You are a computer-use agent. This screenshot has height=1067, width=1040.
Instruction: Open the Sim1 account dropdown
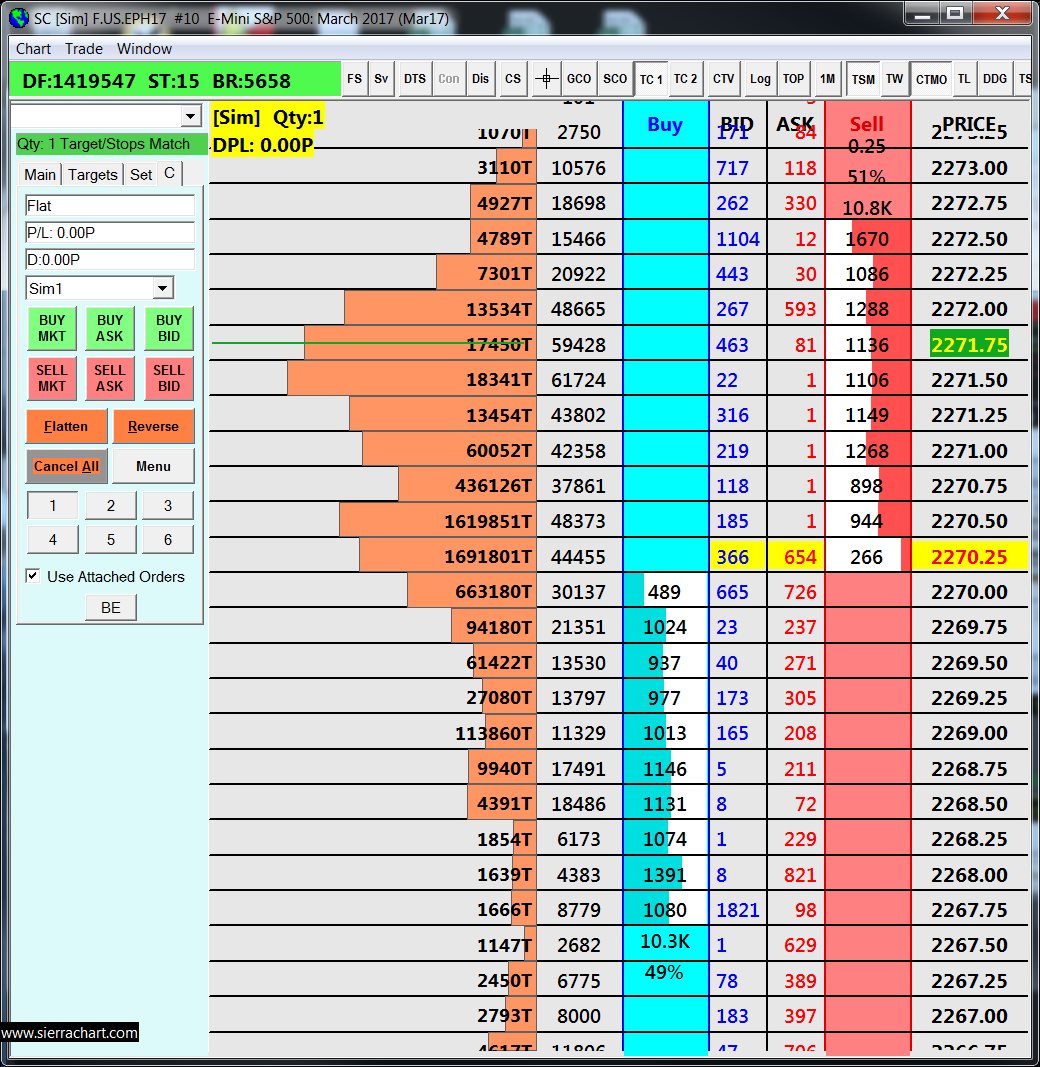point(162,289)
